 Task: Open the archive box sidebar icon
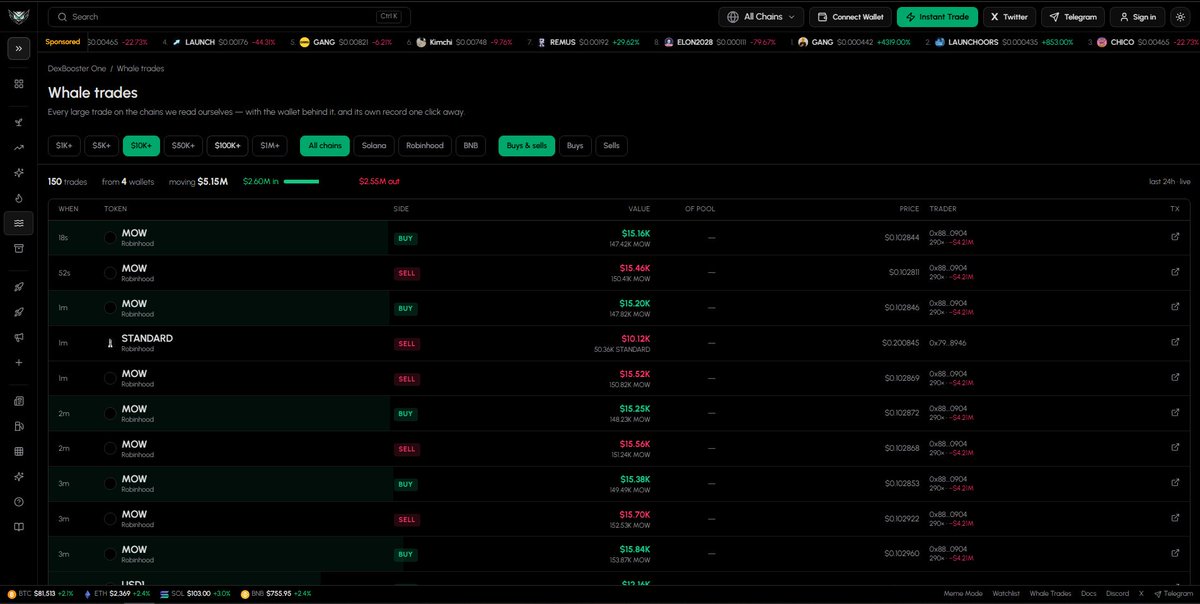(18, 248)
